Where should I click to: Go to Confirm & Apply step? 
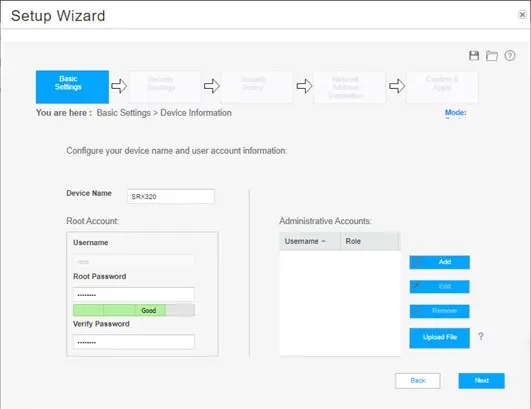point(442,87)
